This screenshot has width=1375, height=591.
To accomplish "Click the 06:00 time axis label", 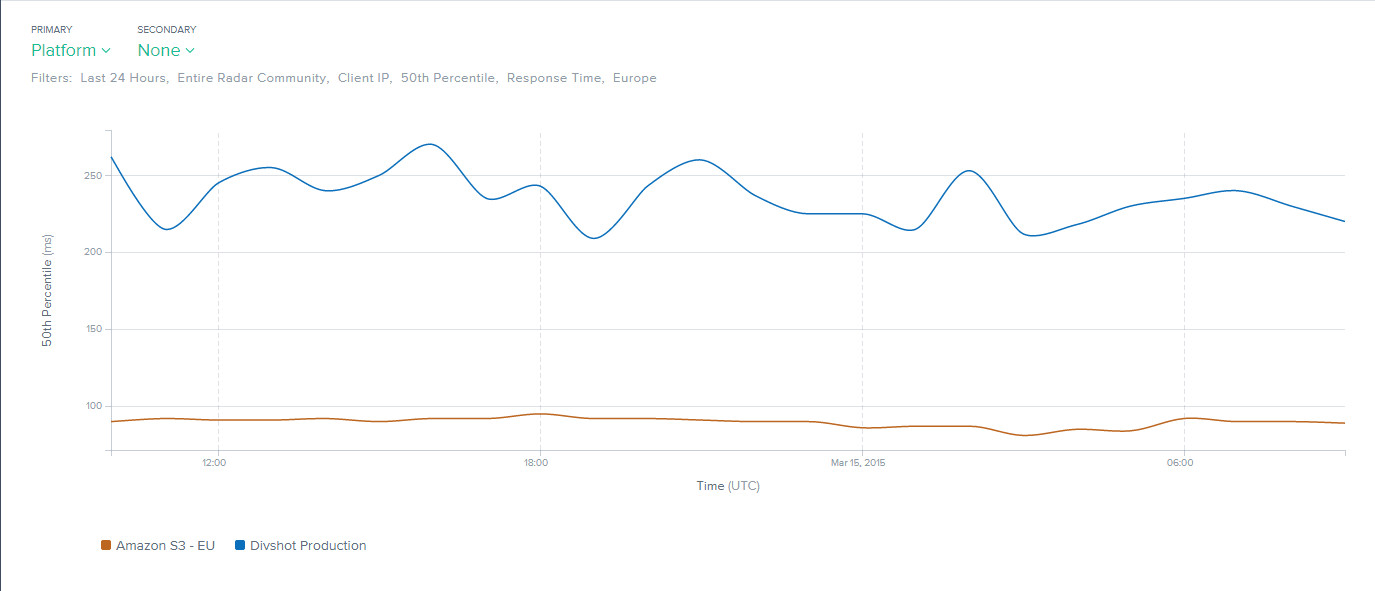I will [x=1180, y=463].
